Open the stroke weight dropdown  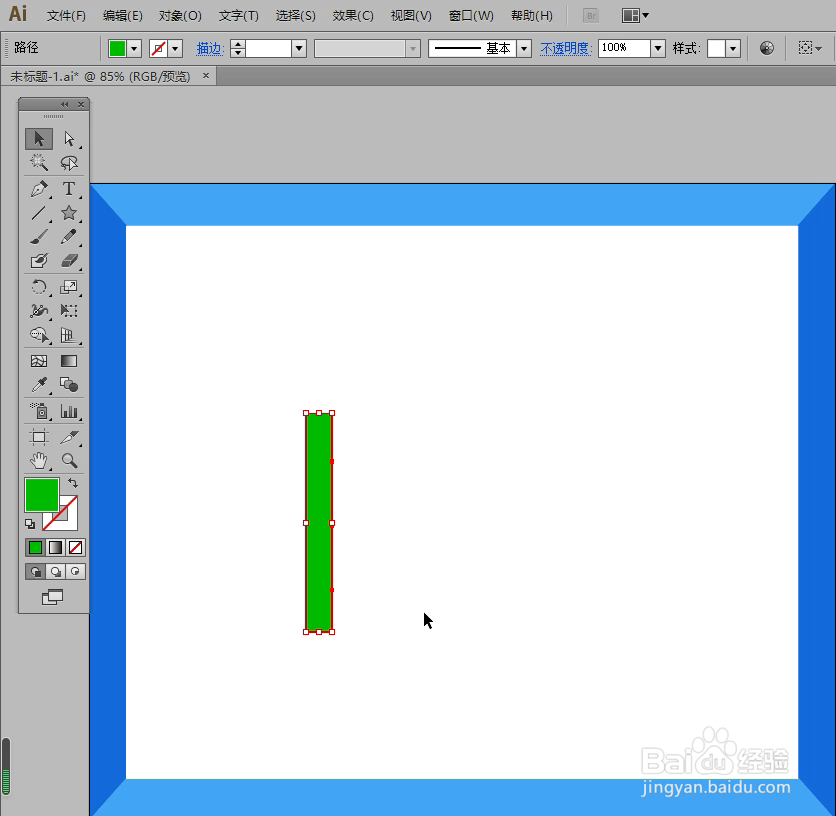click(x=299, y=49)
